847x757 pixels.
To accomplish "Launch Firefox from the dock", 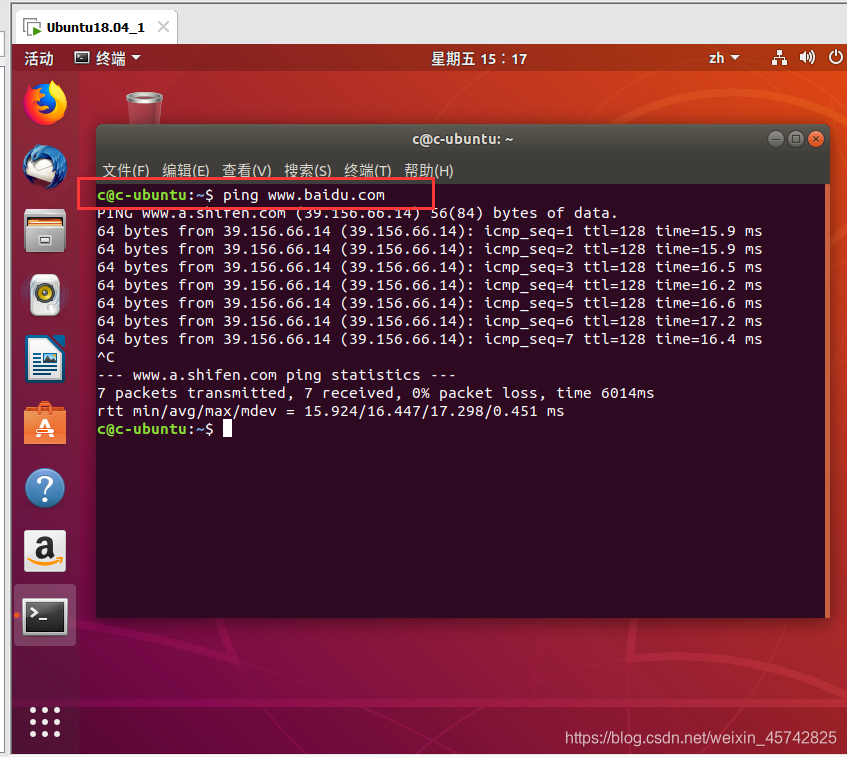I will pos(43,104).
